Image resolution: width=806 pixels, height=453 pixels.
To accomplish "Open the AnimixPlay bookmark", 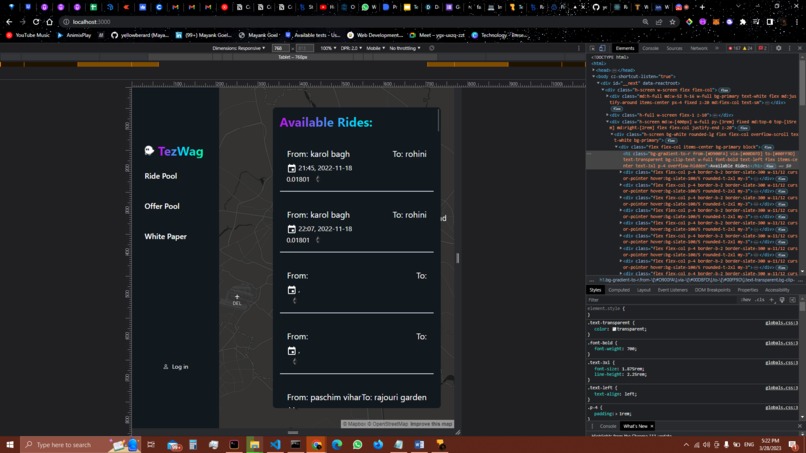I will pos(74,35).
